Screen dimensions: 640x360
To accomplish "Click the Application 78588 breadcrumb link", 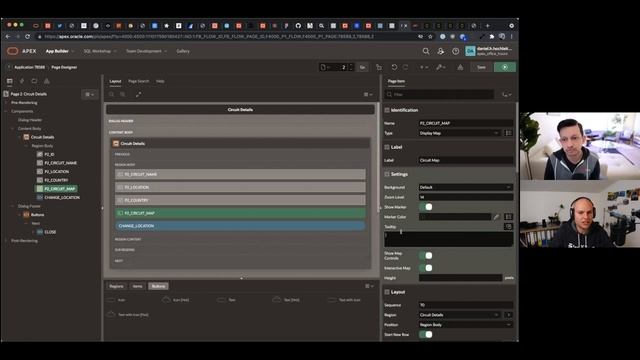I will (29, 67).
